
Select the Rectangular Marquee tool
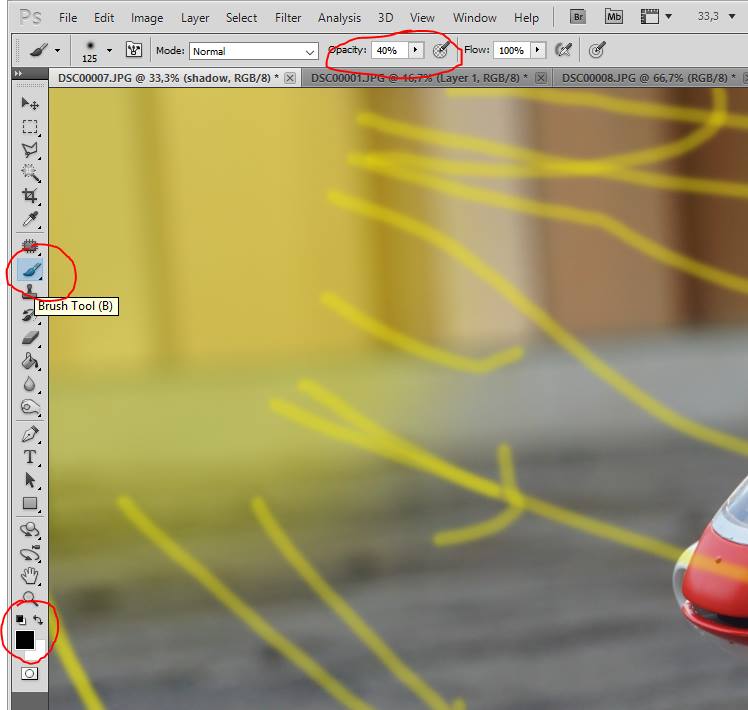[30, 126]
